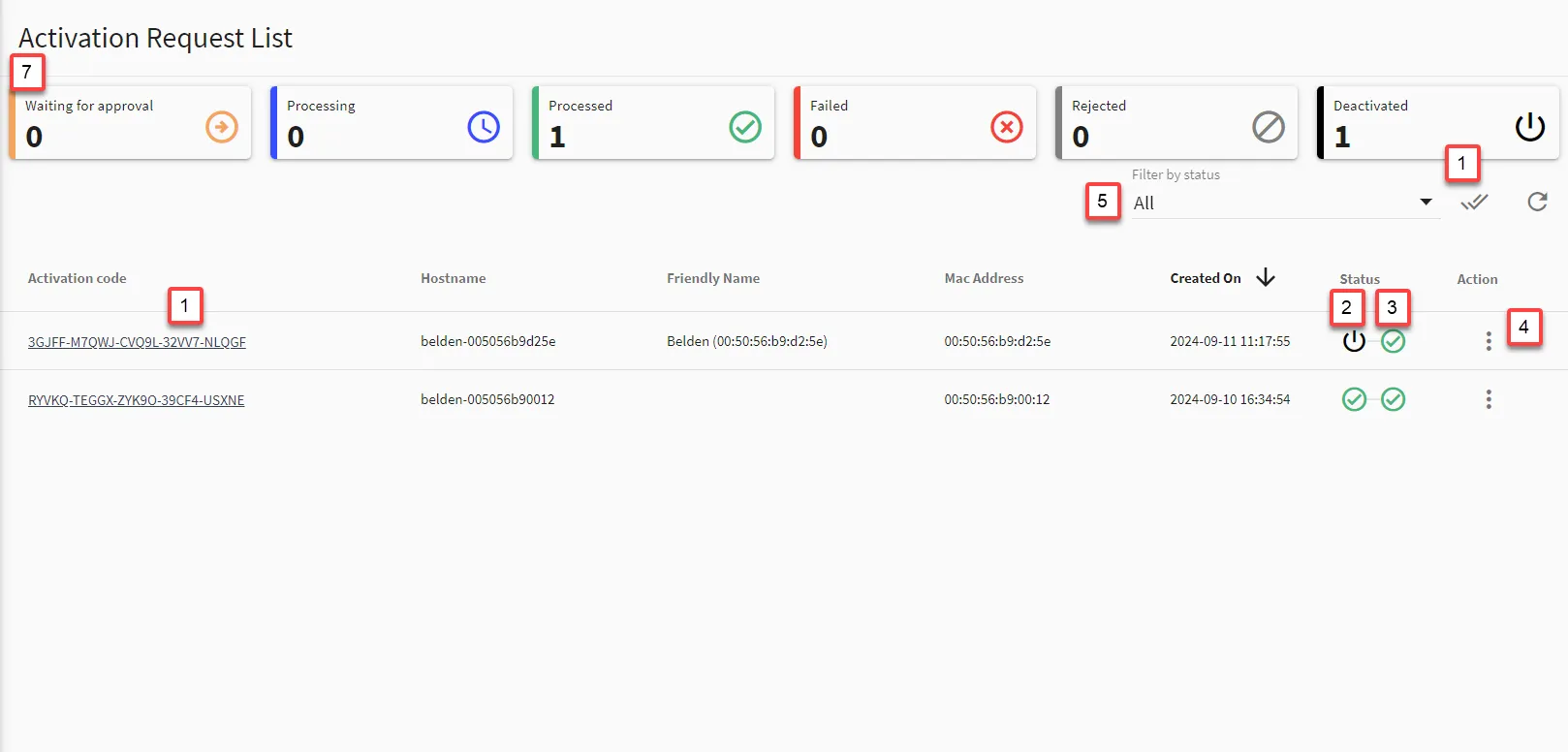
Task: Select the Failed status card
Action: [x=915, y=123]
